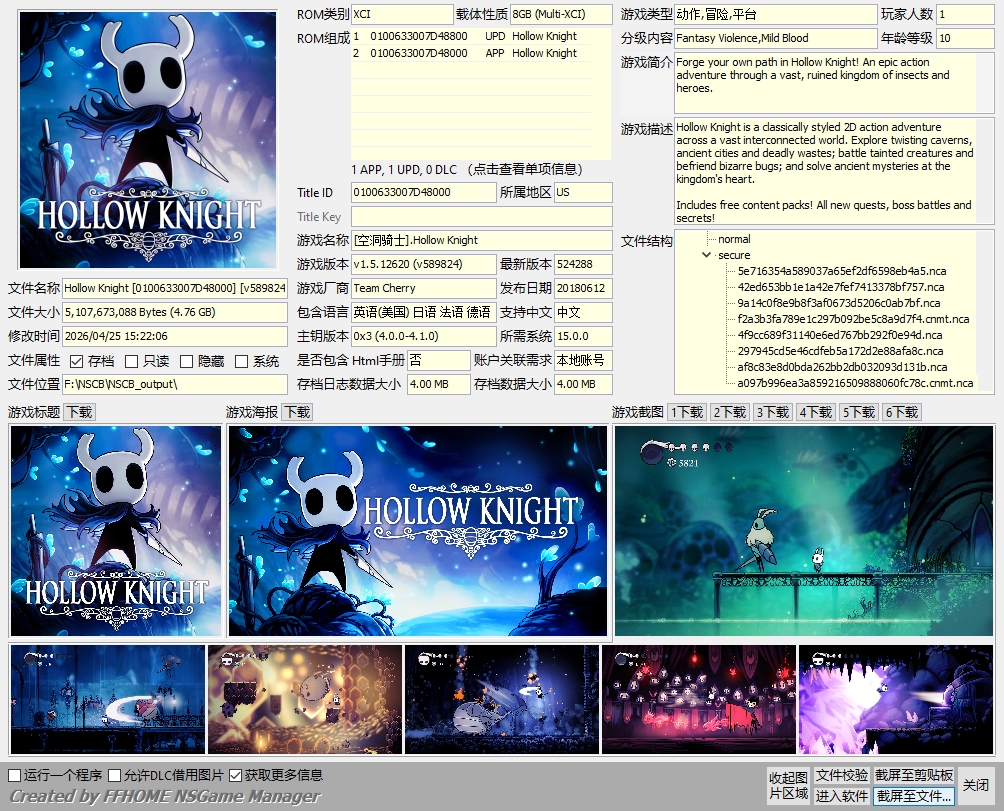Click 截屏至文件 screenshot to file button

[914, 796]
